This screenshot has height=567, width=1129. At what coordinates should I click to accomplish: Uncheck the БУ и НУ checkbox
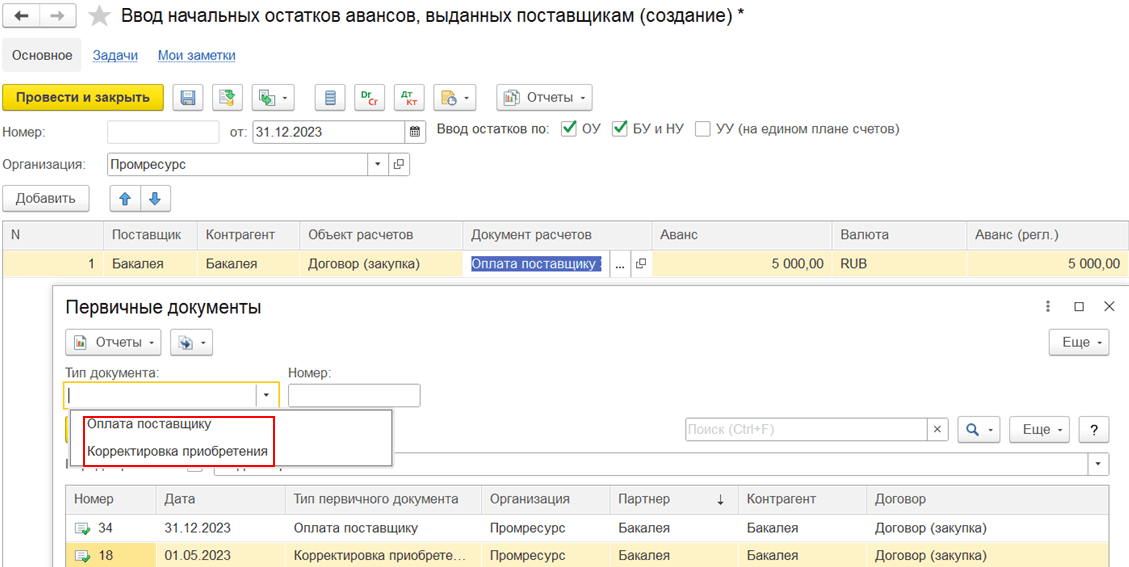tap(620, 129)
